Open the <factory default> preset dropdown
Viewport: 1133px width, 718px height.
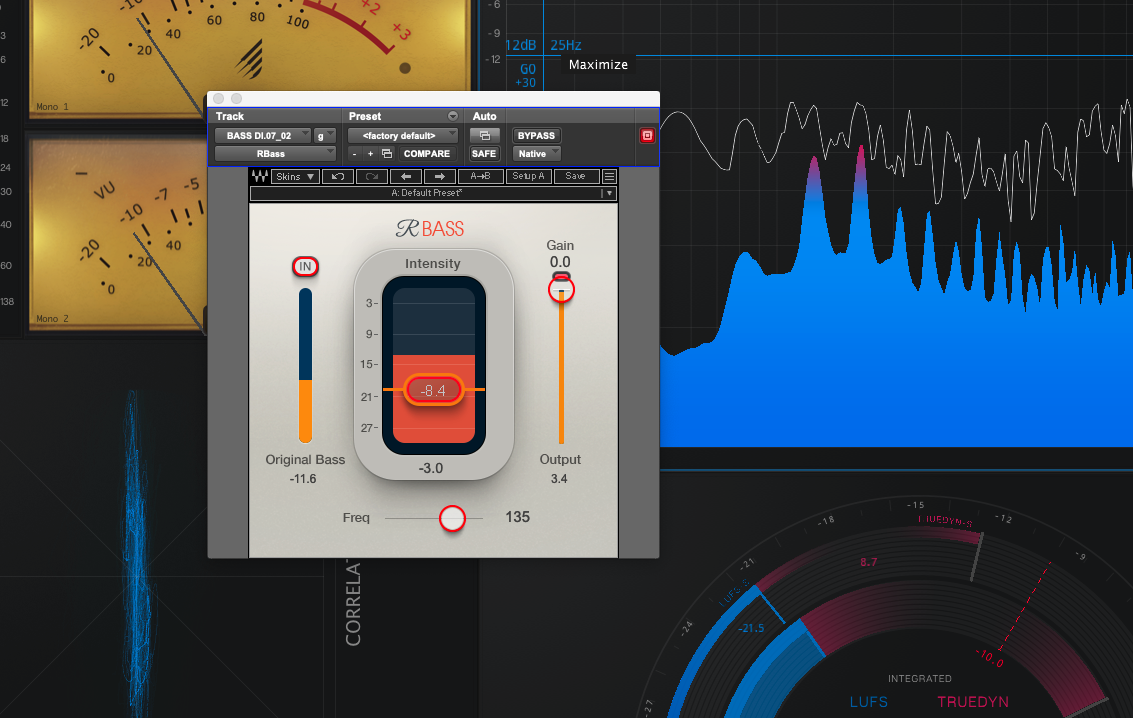pyautogui.click(x=403, y=134)
